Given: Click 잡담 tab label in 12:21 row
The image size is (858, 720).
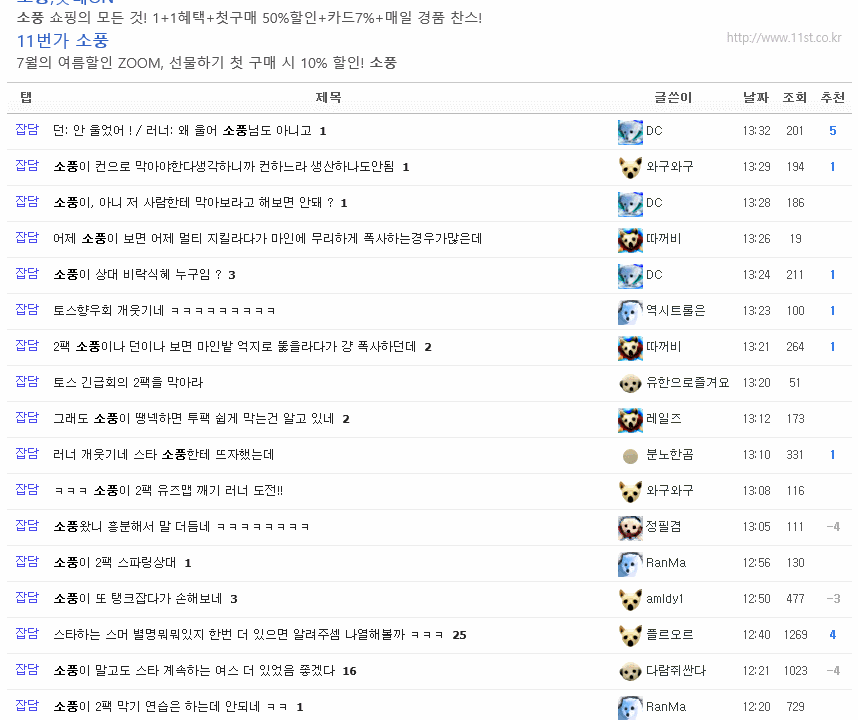Looking at the screenshot, I should click(27, 670).
